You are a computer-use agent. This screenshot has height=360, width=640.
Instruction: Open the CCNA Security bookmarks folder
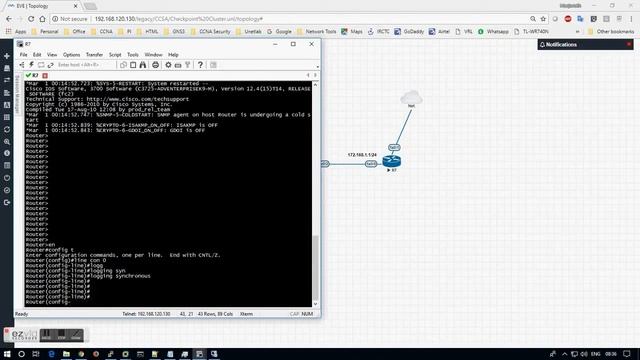tap(211, 31)
